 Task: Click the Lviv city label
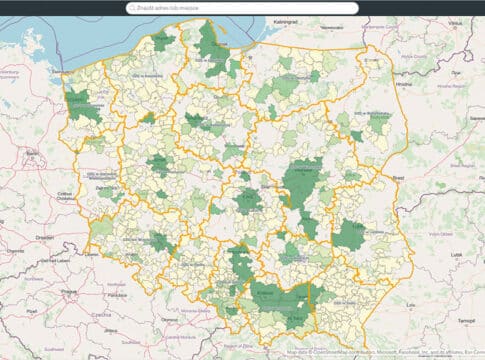point(411,305)
